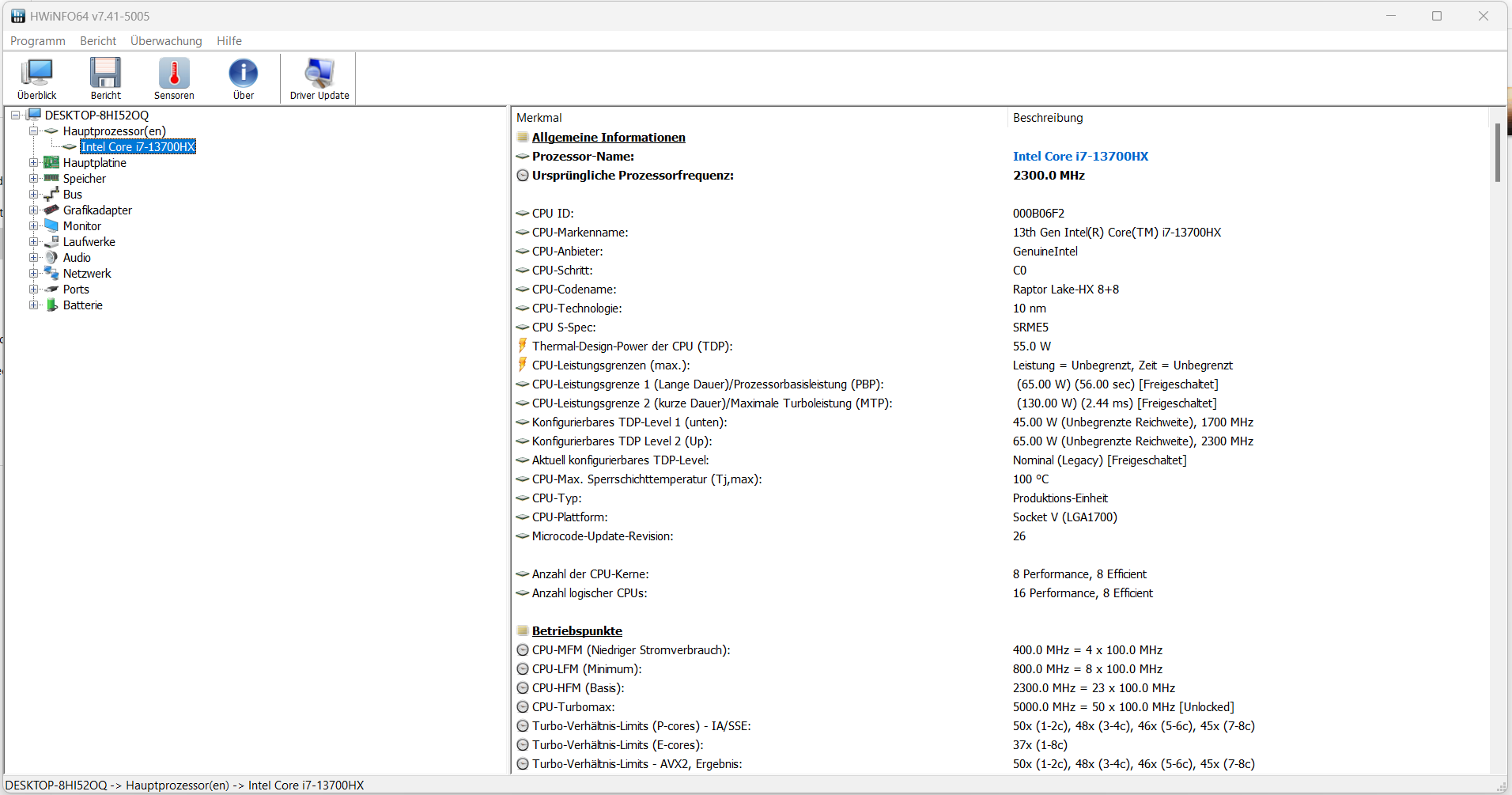Expand the Netzwerk node
The height and width of the screenshot is (795, 1512).
point(33,274)
